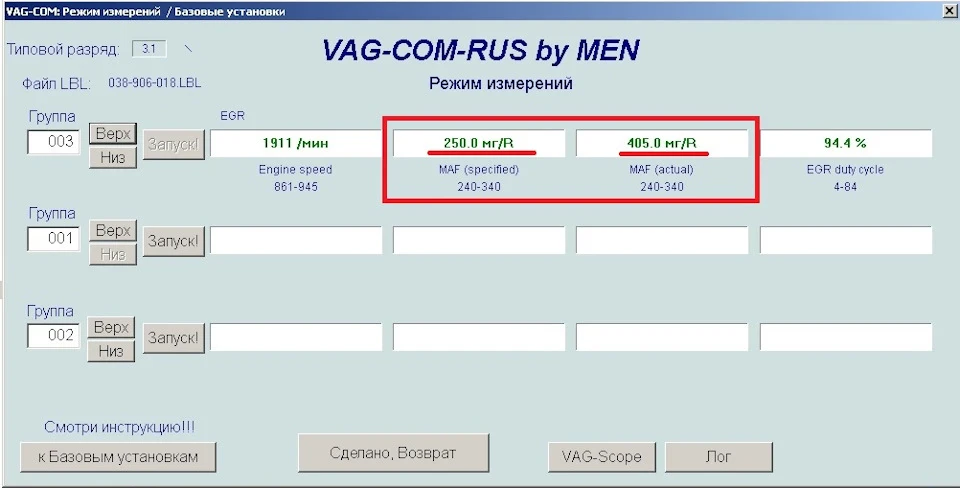Click the last empty field in group 002

(846, 337)
